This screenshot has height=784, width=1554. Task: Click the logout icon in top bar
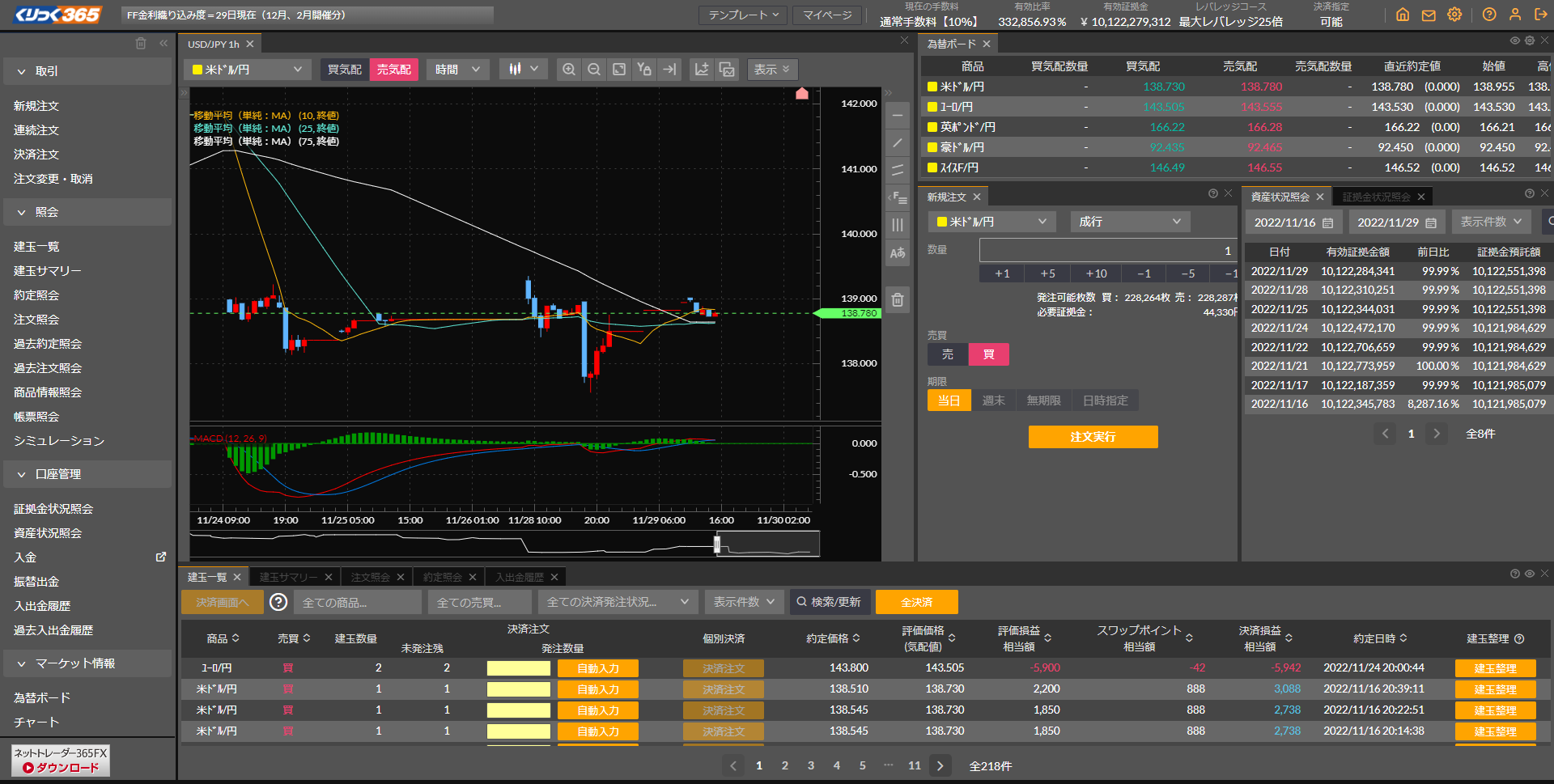tap(1541, 15)
